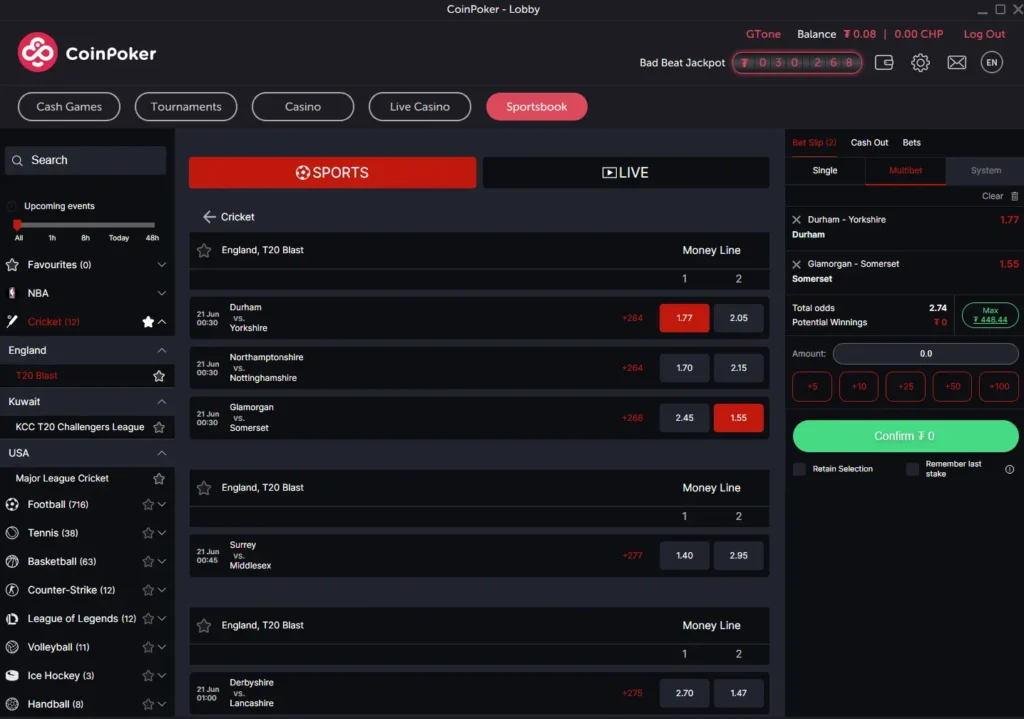Toggle favourite star on Cricket sidebar row
1024x719 pixels.
click(148, 322)
